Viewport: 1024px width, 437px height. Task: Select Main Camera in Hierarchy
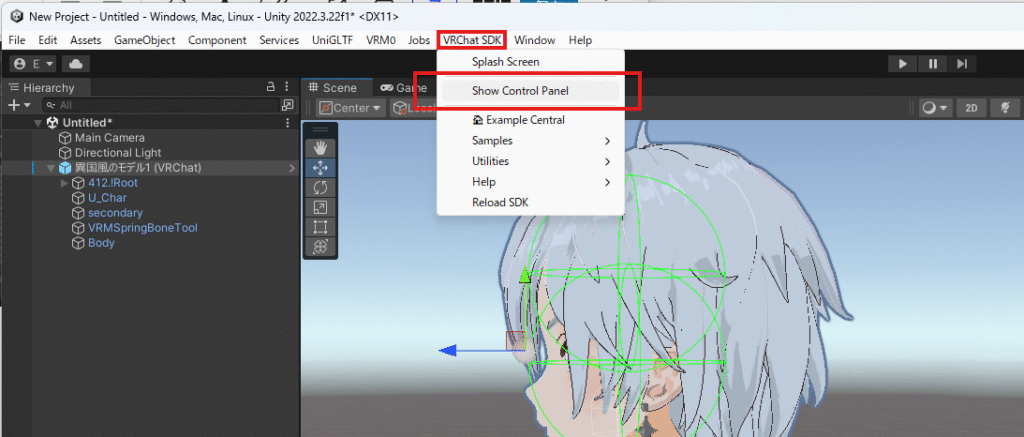[110, 138]
